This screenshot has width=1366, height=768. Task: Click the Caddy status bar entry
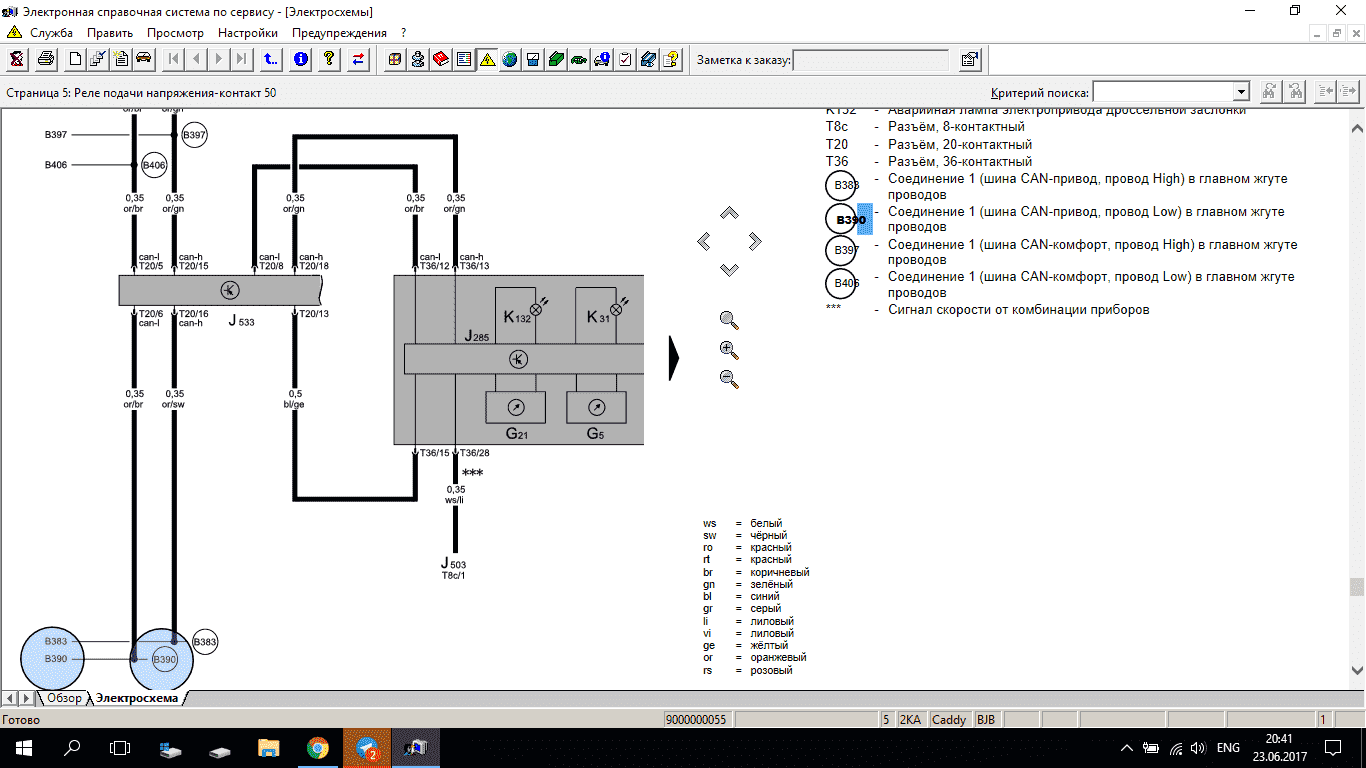coord(949,719)
